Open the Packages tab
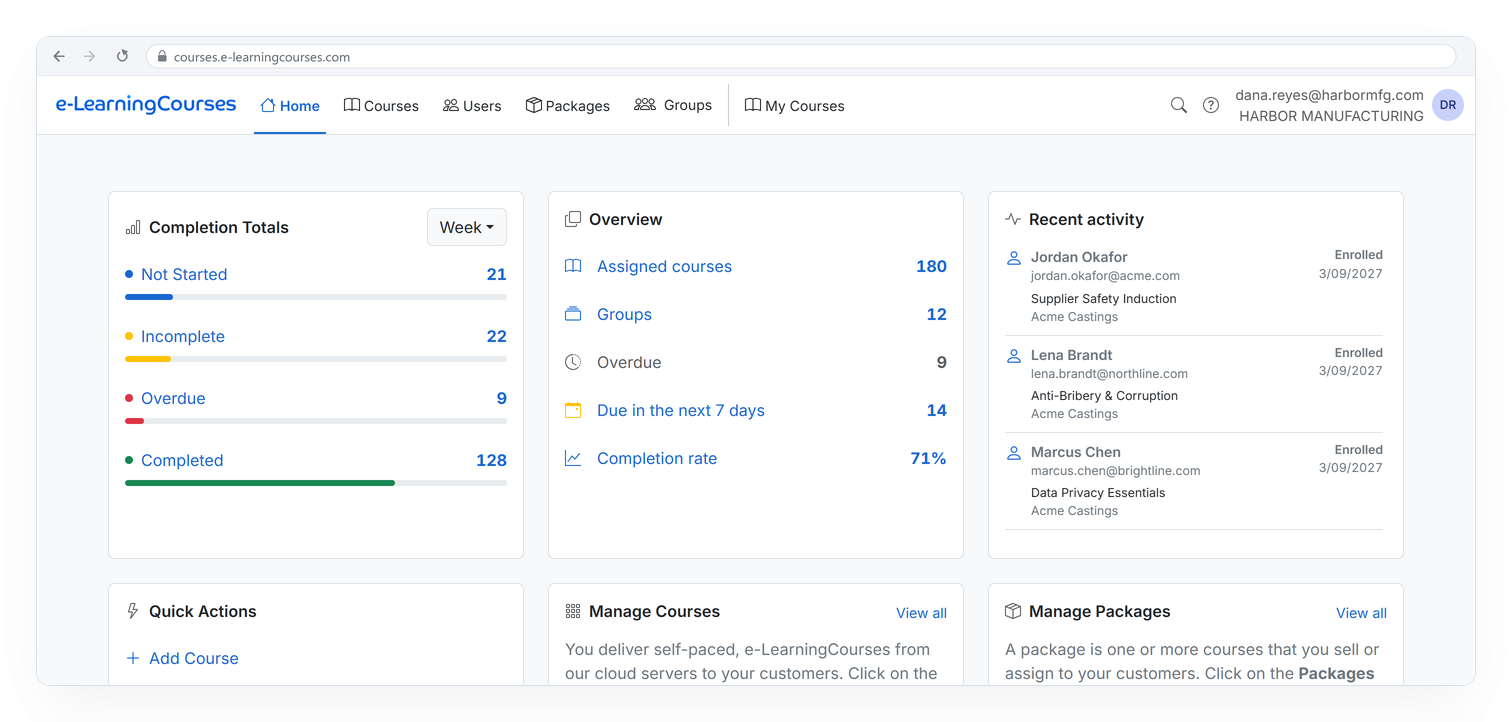The width and height of the screenshot is (1512, 722). click(x=568, y=106)
